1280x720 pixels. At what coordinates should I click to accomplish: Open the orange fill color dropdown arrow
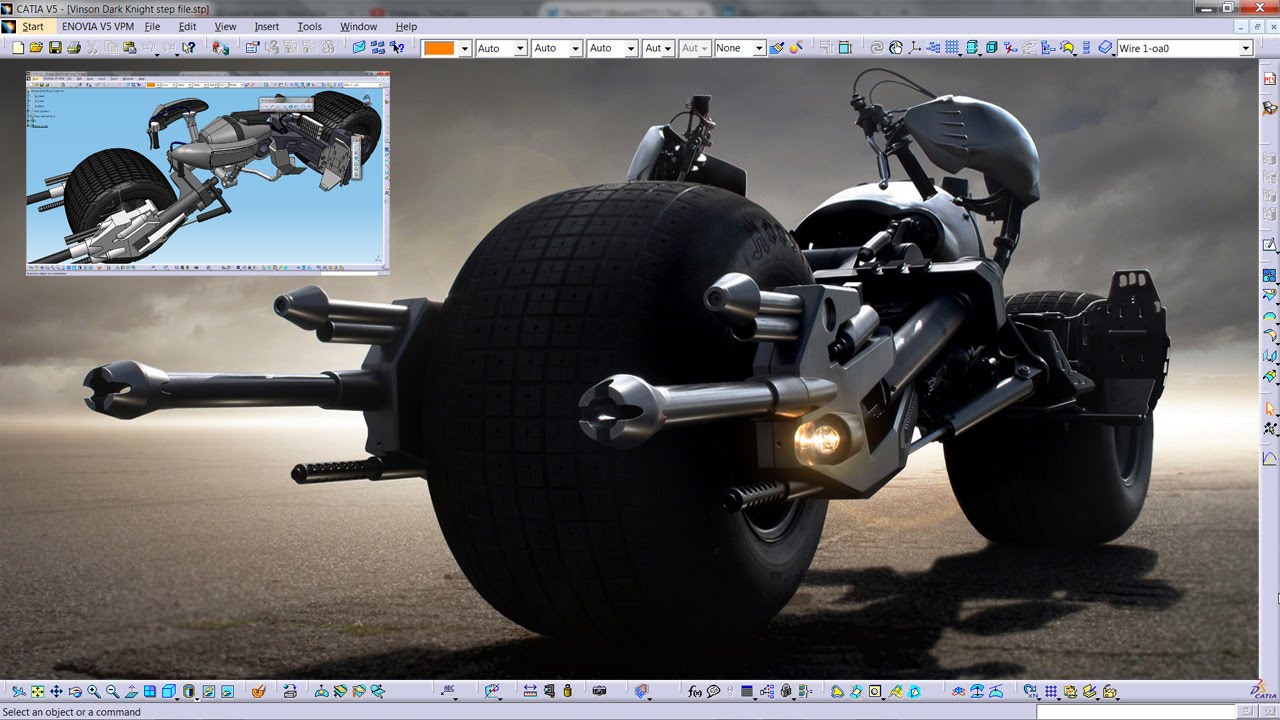click(464, 48)
